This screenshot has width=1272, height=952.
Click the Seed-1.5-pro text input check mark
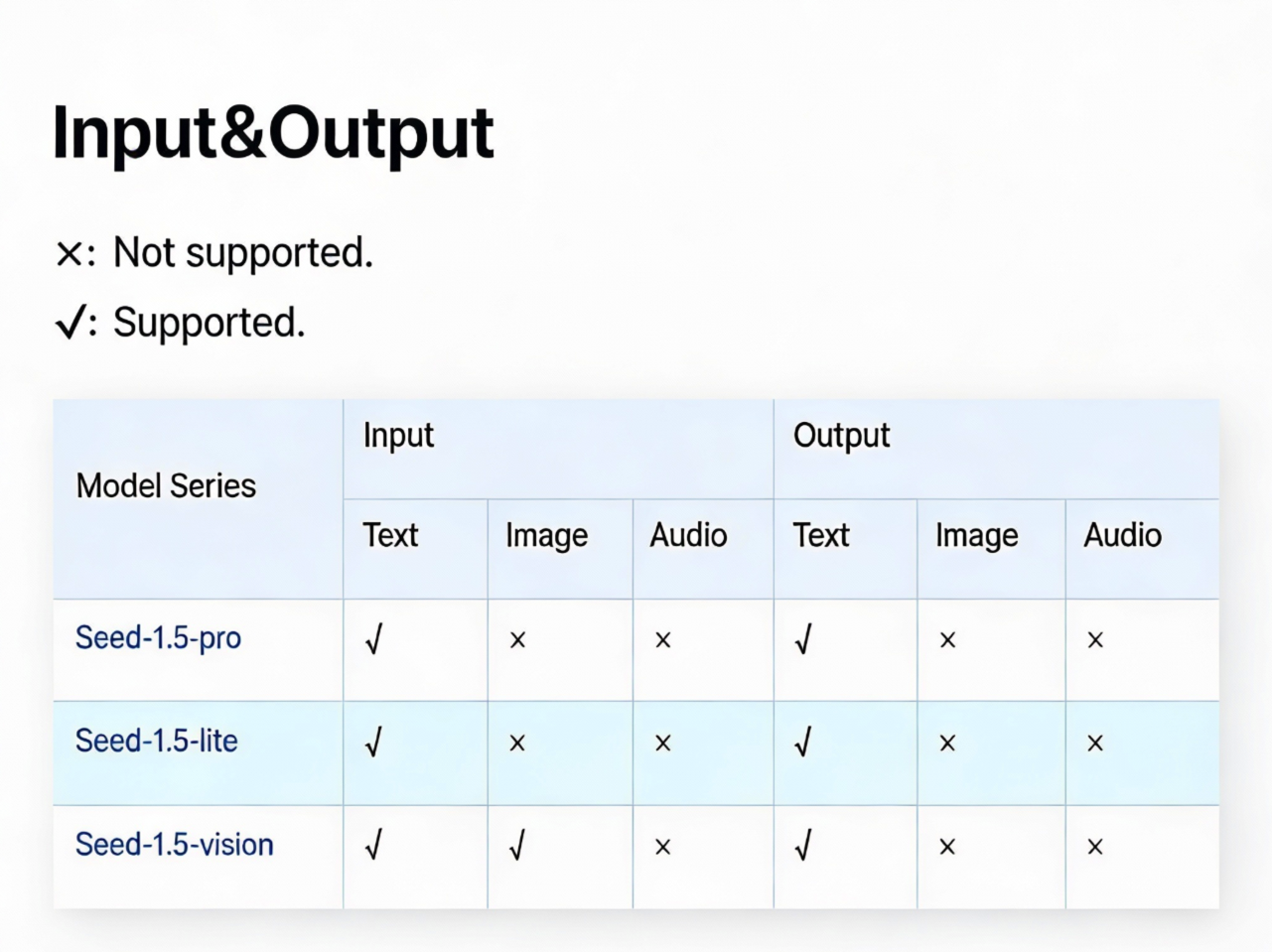tap(373, 640)
